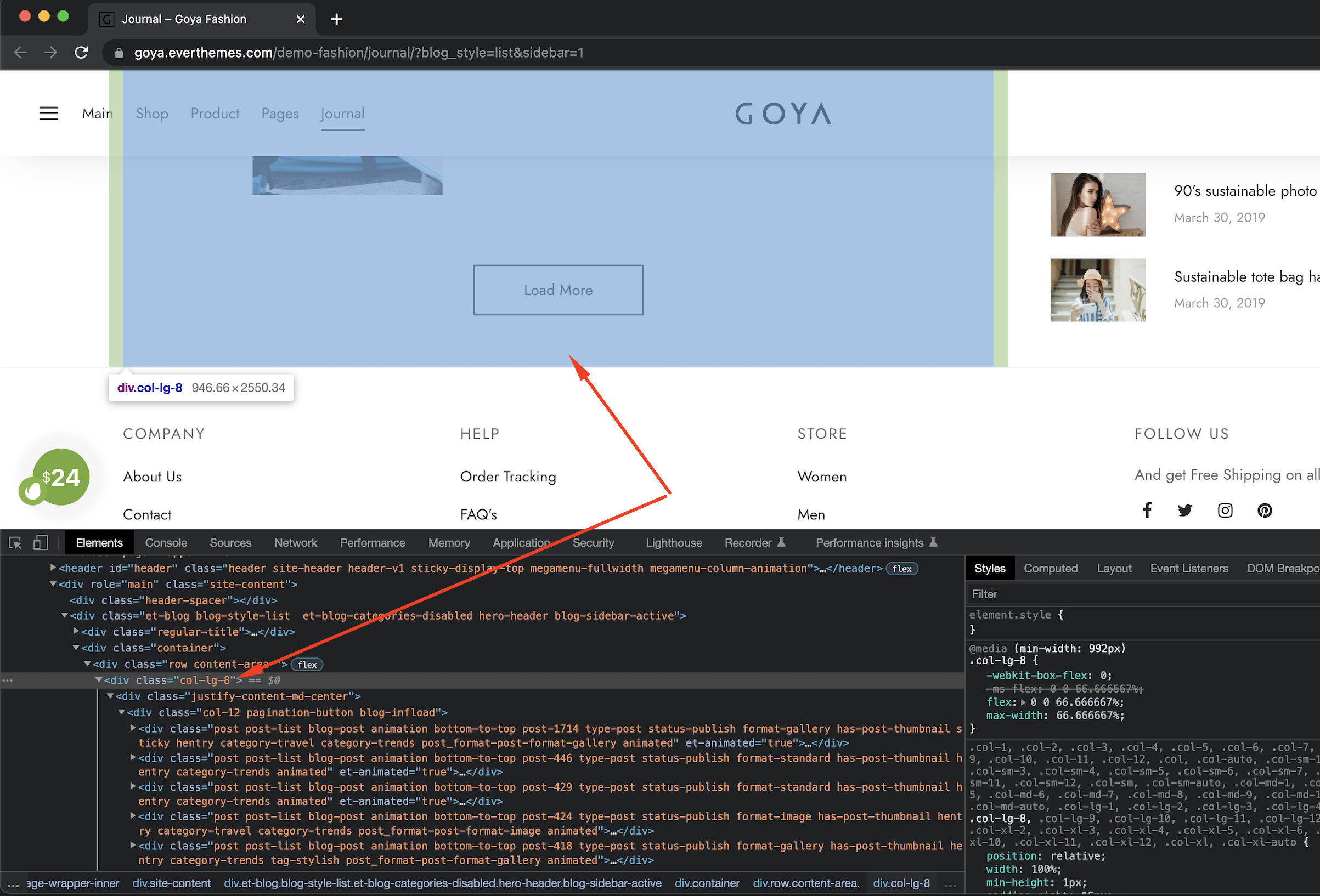Open the hamburger menu on Goya site

pos(49,114)
